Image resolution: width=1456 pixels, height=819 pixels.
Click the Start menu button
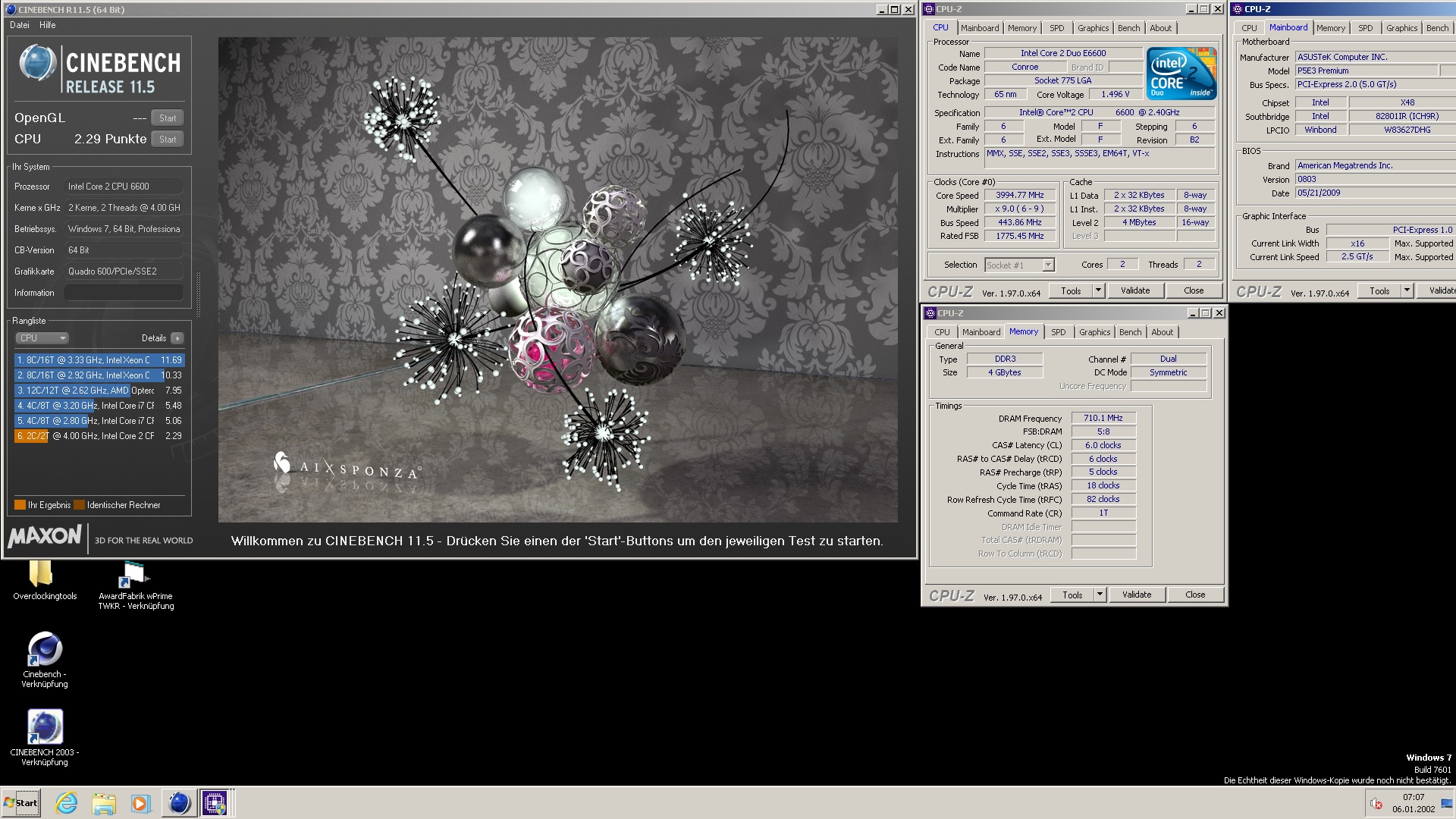(21, 803)
